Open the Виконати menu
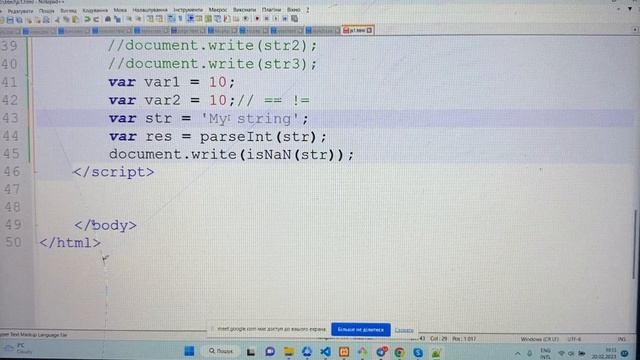 point(244,10)
